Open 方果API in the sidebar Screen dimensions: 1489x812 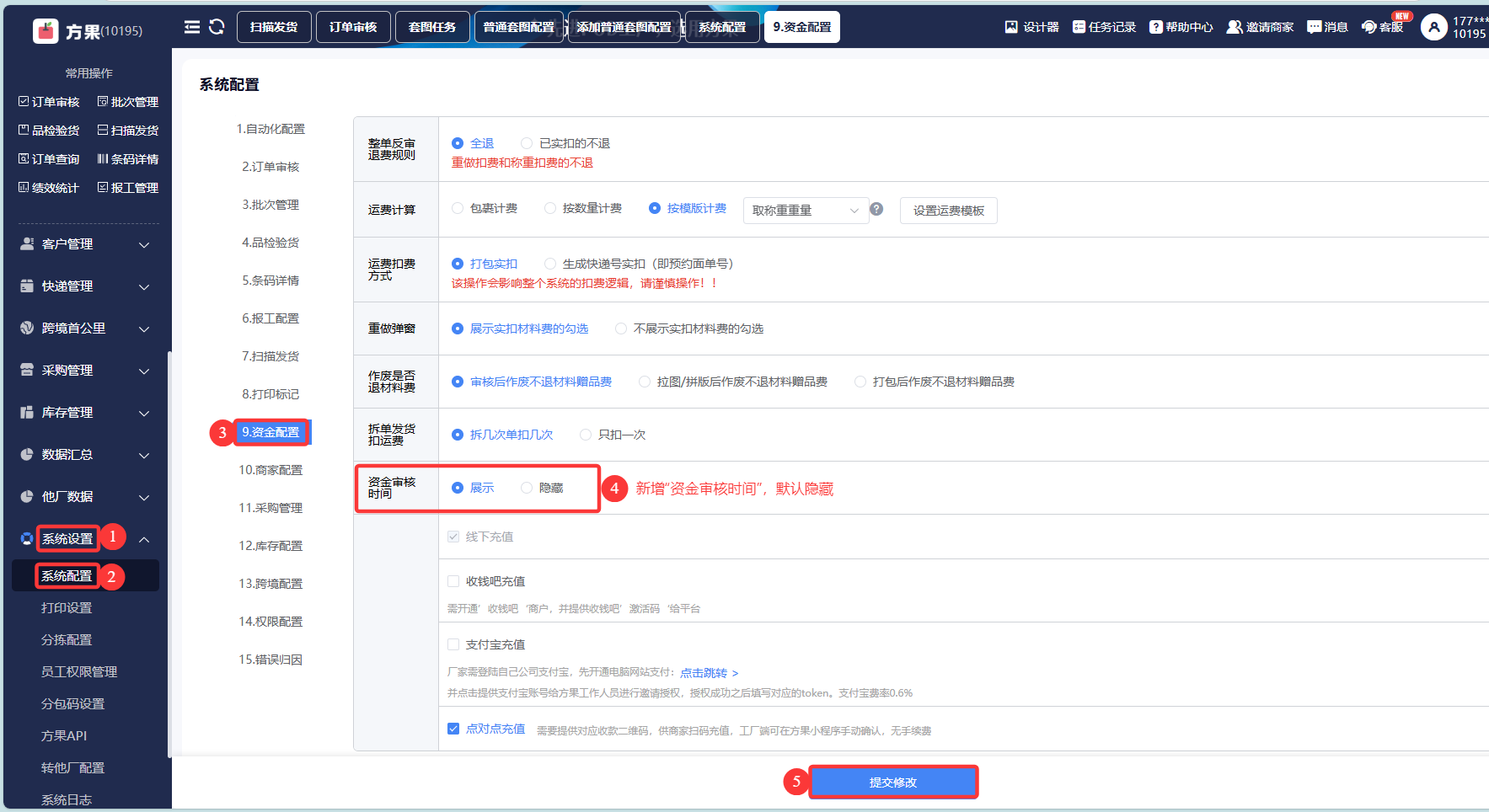coord(64,736)
